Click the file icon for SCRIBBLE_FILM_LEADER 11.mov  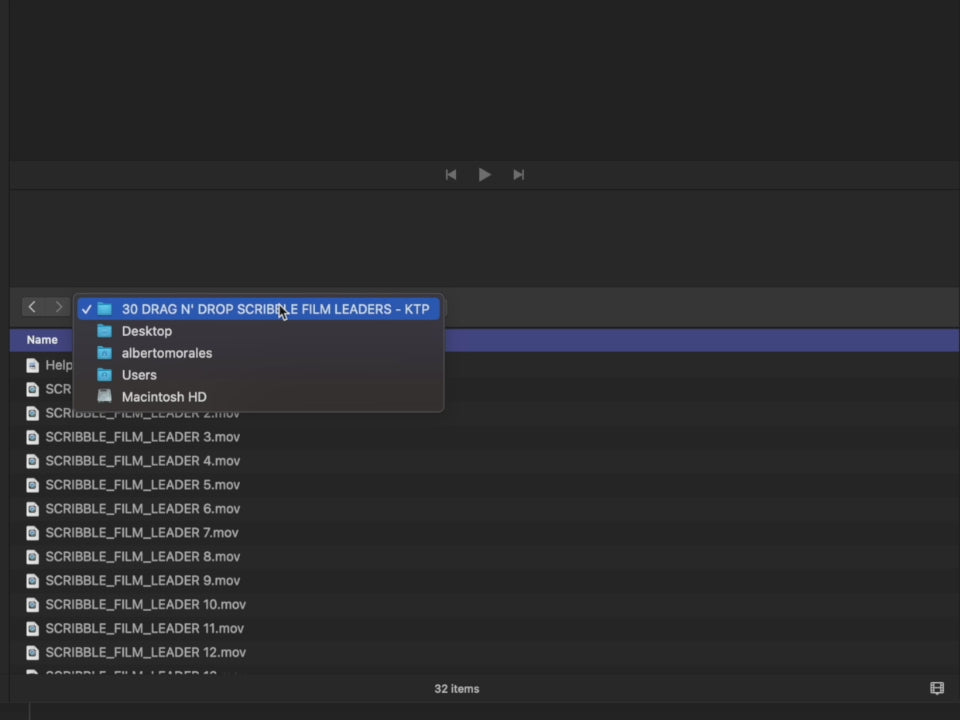point(32,629)
